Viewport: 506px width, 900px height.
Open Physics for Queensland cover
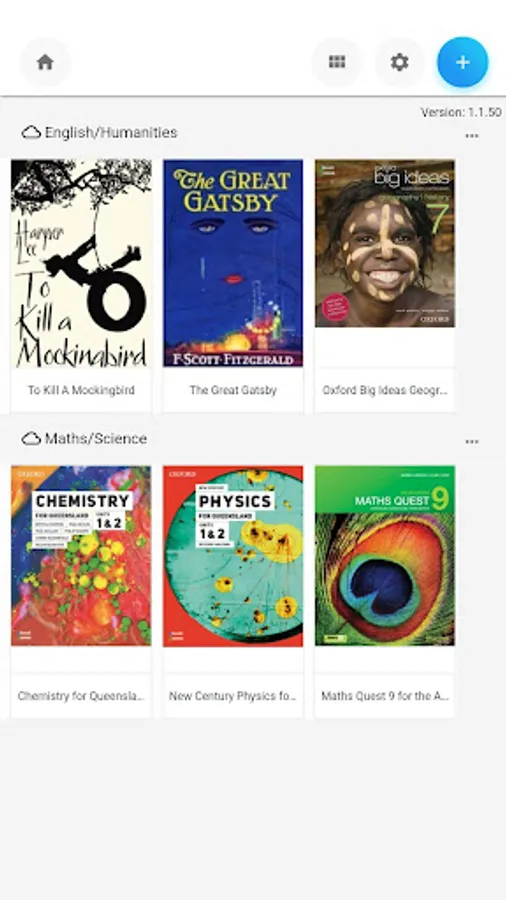pyautogui.click(x=233, y=556)
